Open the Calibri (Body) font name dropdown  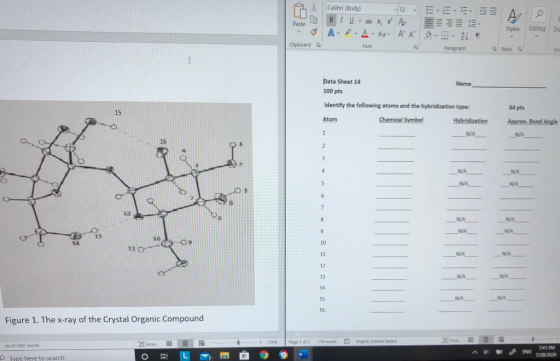[362, 9]
